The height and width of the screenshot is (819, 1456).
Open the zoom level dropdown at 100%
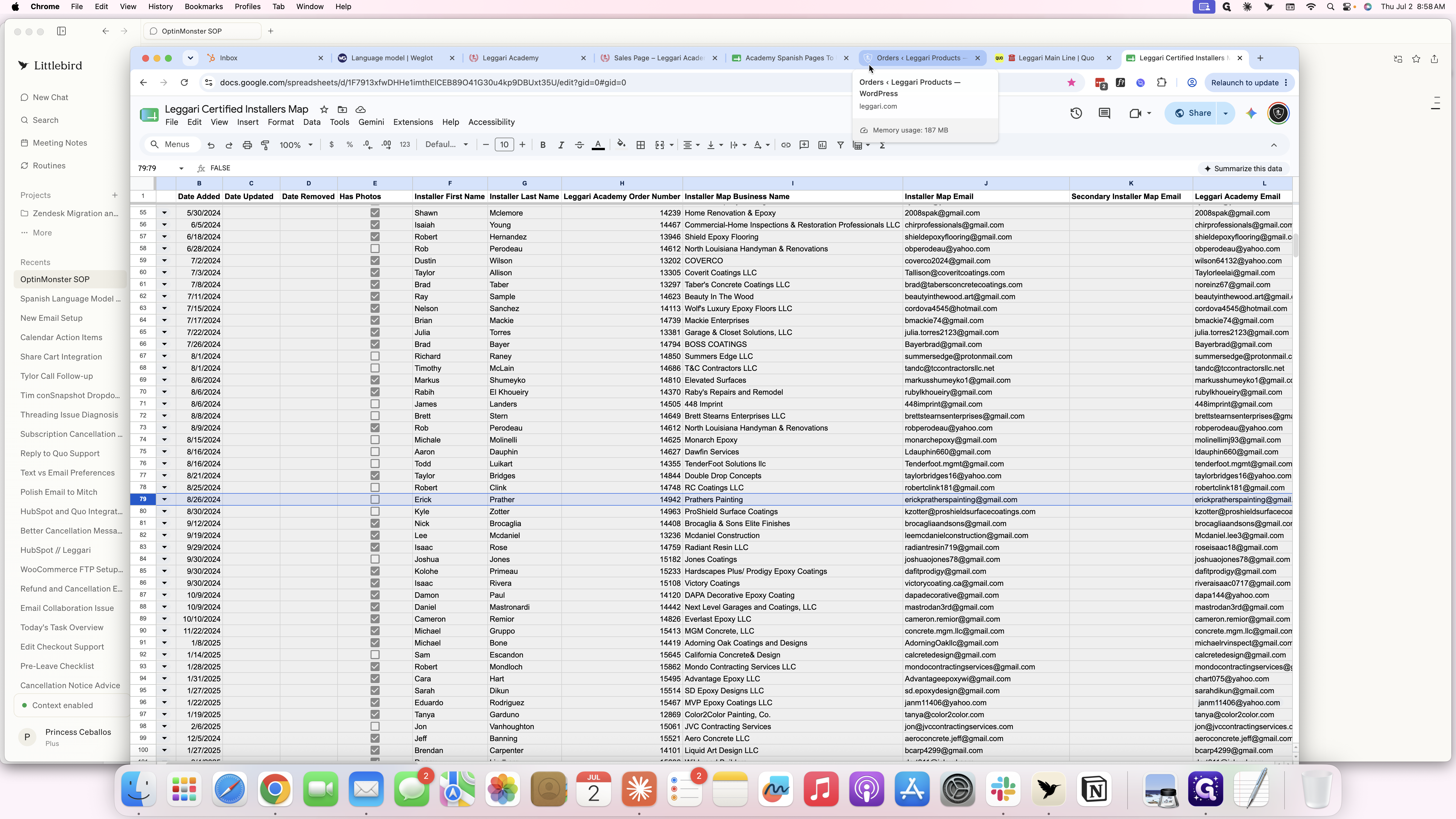click(296, 145)
